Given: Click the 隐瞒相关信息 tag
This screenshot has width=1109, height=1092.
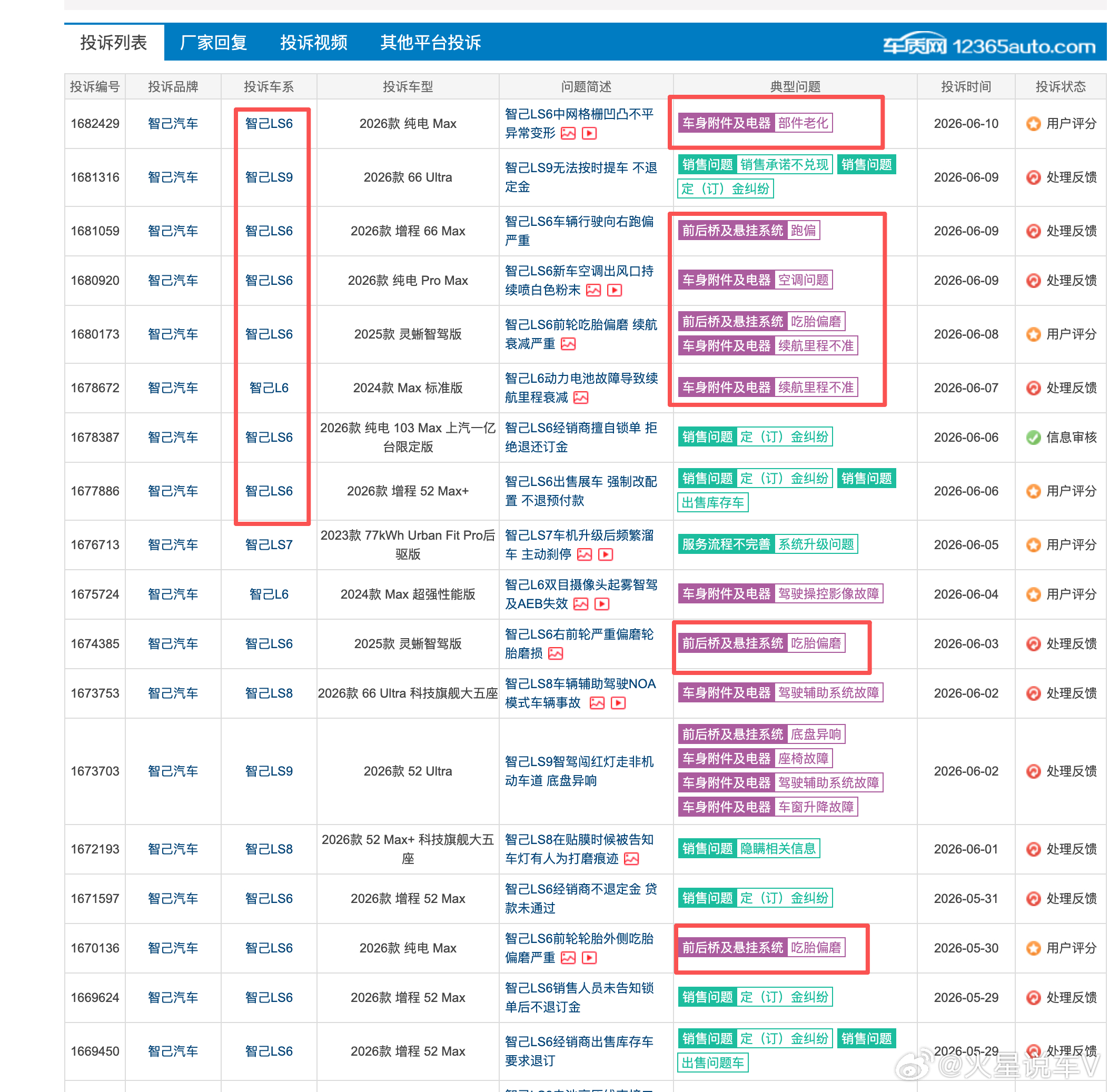Looking at the screenshot, I should pos(778,849).
